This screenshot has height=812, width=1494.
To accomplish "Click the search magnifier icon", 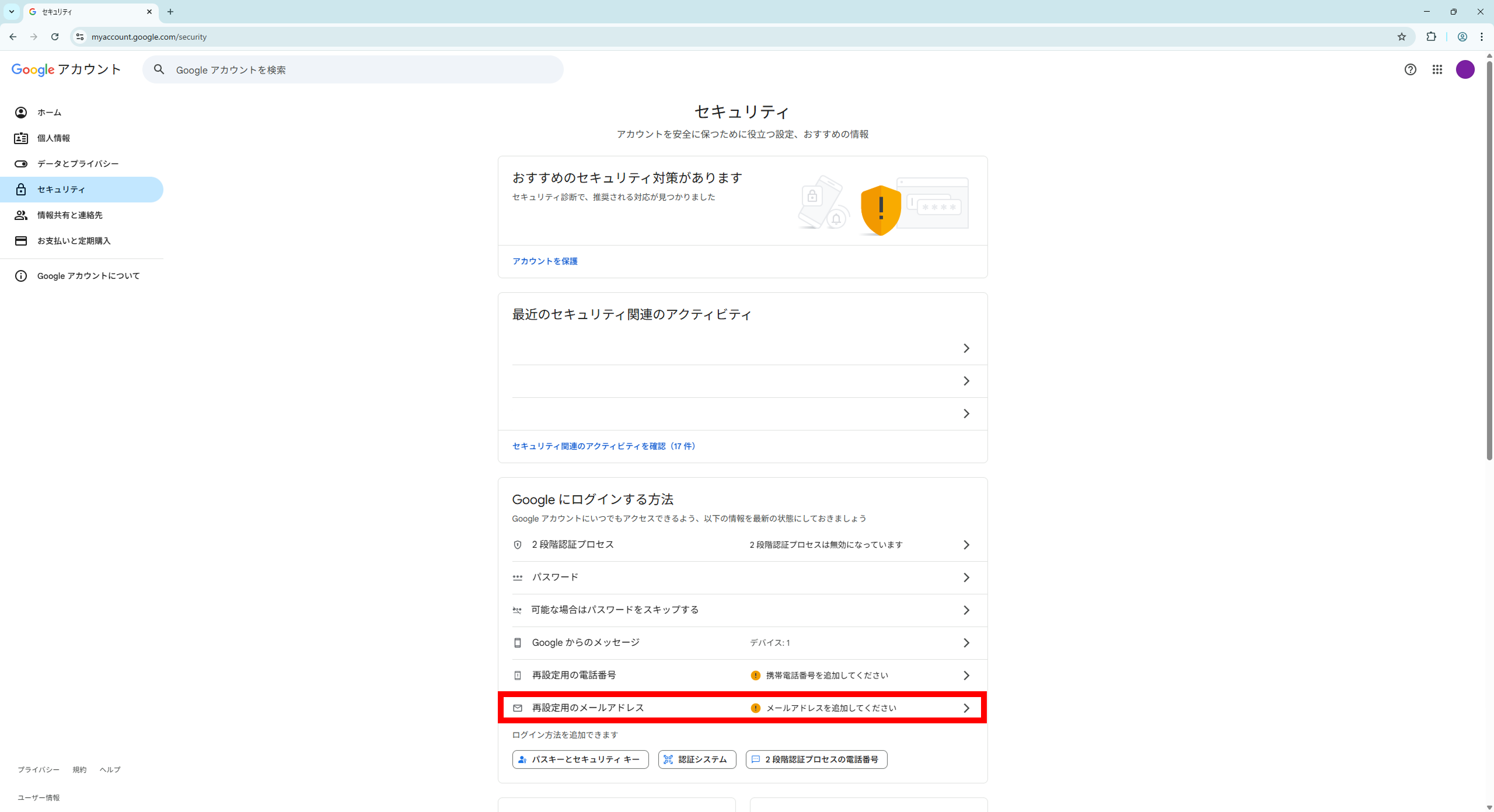I will pyautogui.click(x=159, y=69).
